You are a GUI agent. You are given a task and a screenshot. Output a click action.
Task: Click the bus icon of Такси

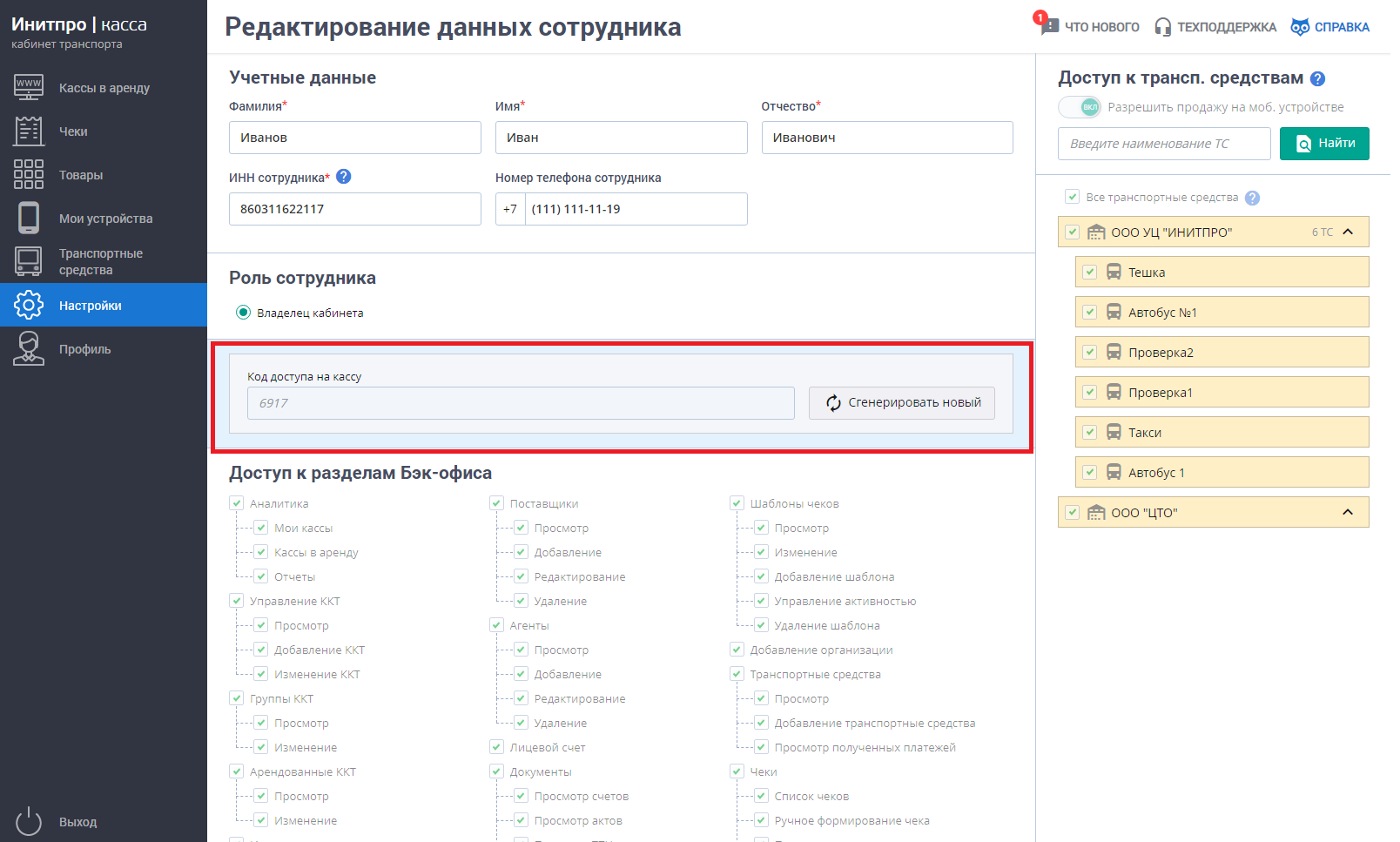pos(1114,432)
